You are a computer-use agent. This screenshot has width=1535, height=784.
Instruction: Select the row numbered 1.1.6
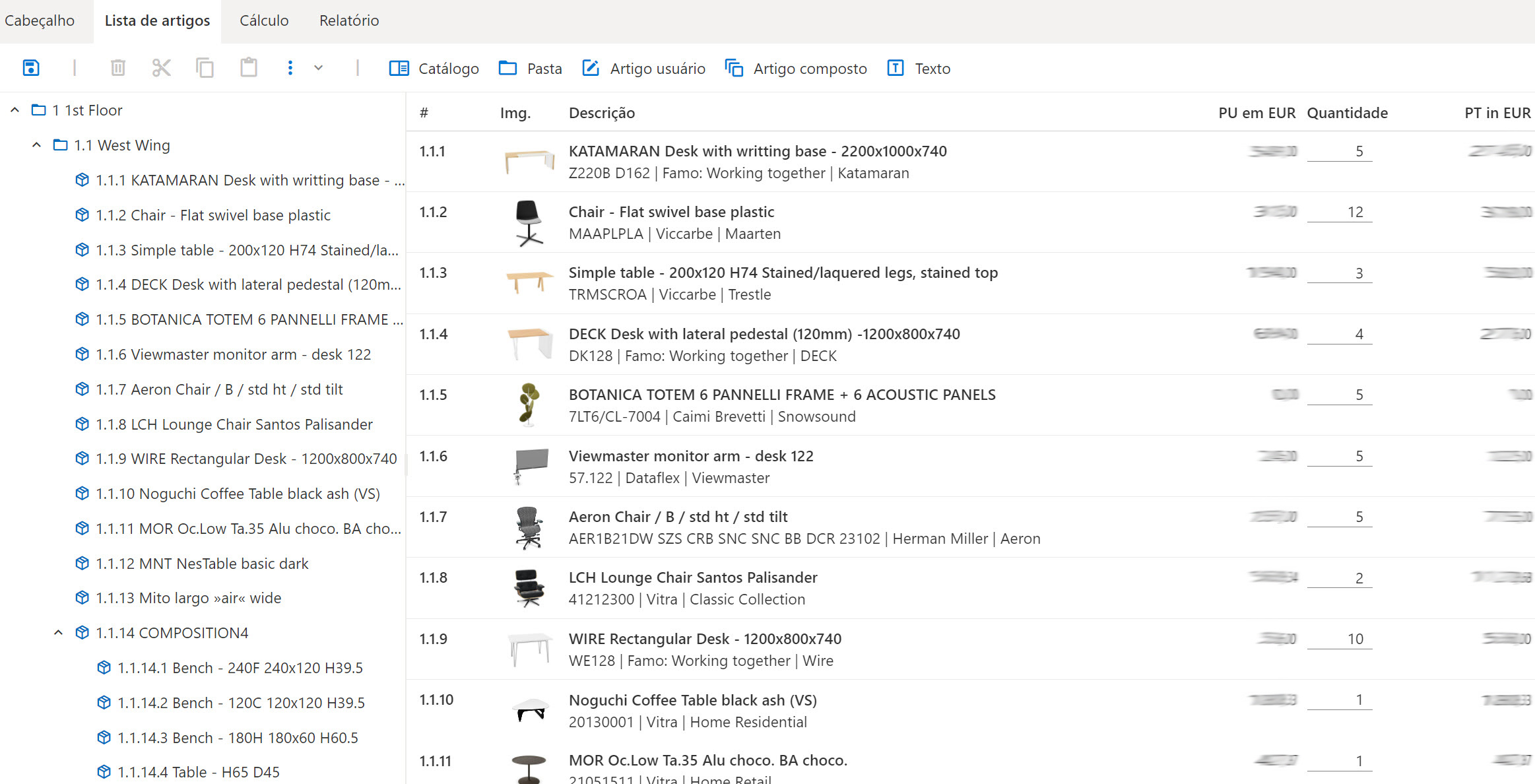970,466
